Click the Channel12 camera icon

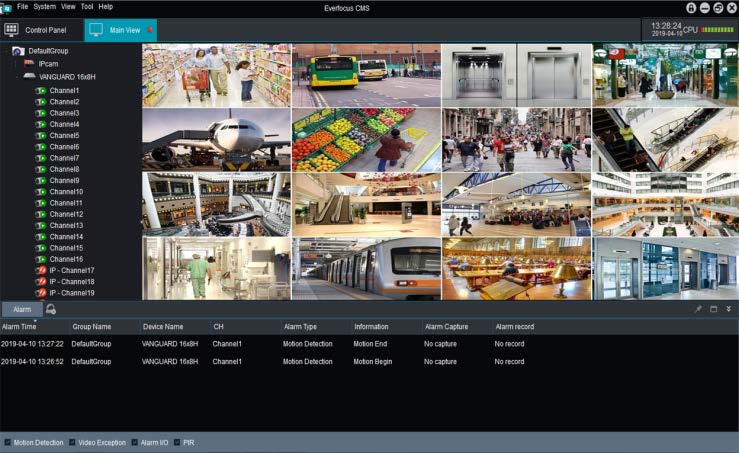(x=41, y=214)
